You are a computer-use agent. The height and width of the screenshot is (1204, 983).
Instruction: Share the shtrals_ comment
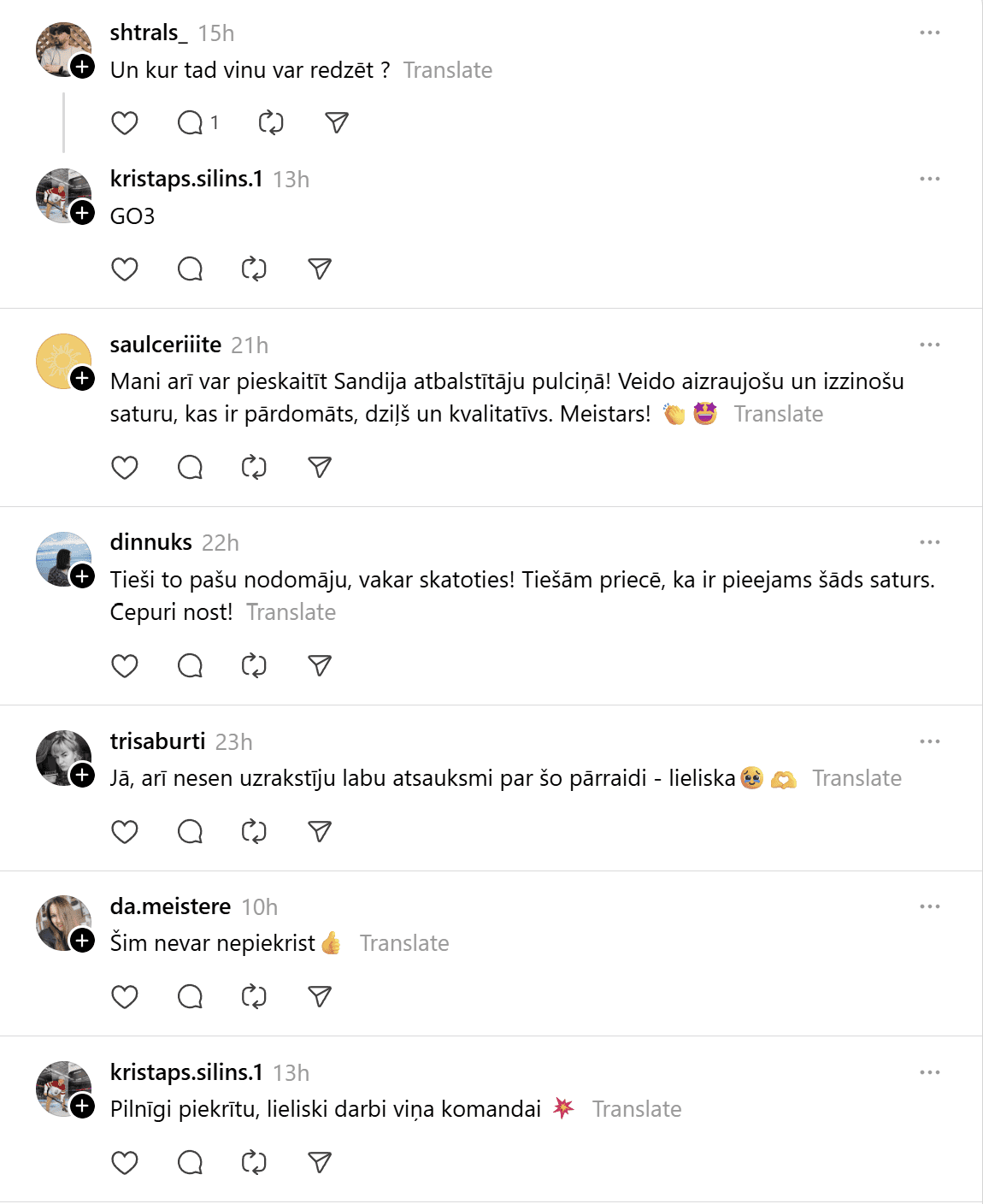pos(337,123)
